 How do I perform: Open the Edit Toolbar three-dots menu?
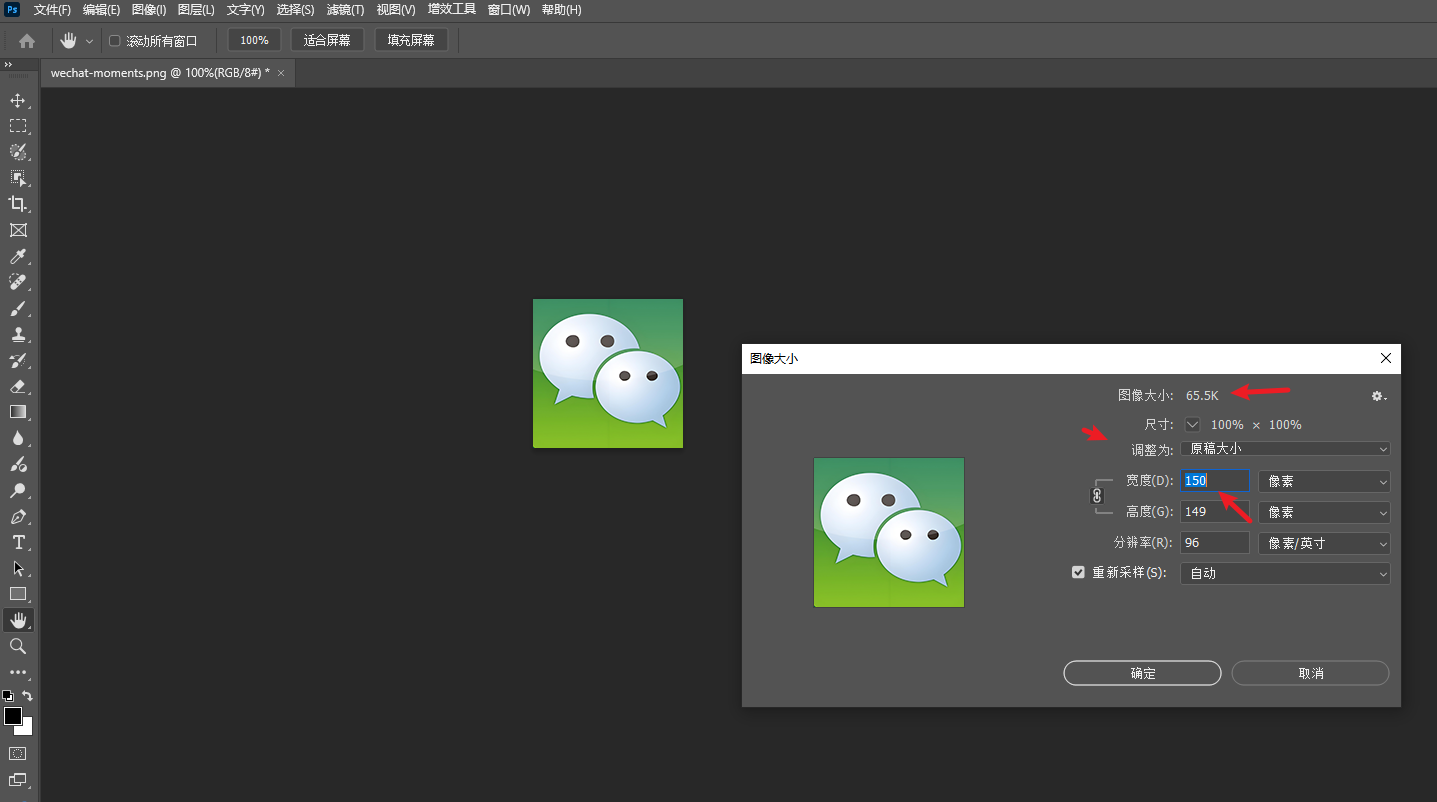point(18,673)
